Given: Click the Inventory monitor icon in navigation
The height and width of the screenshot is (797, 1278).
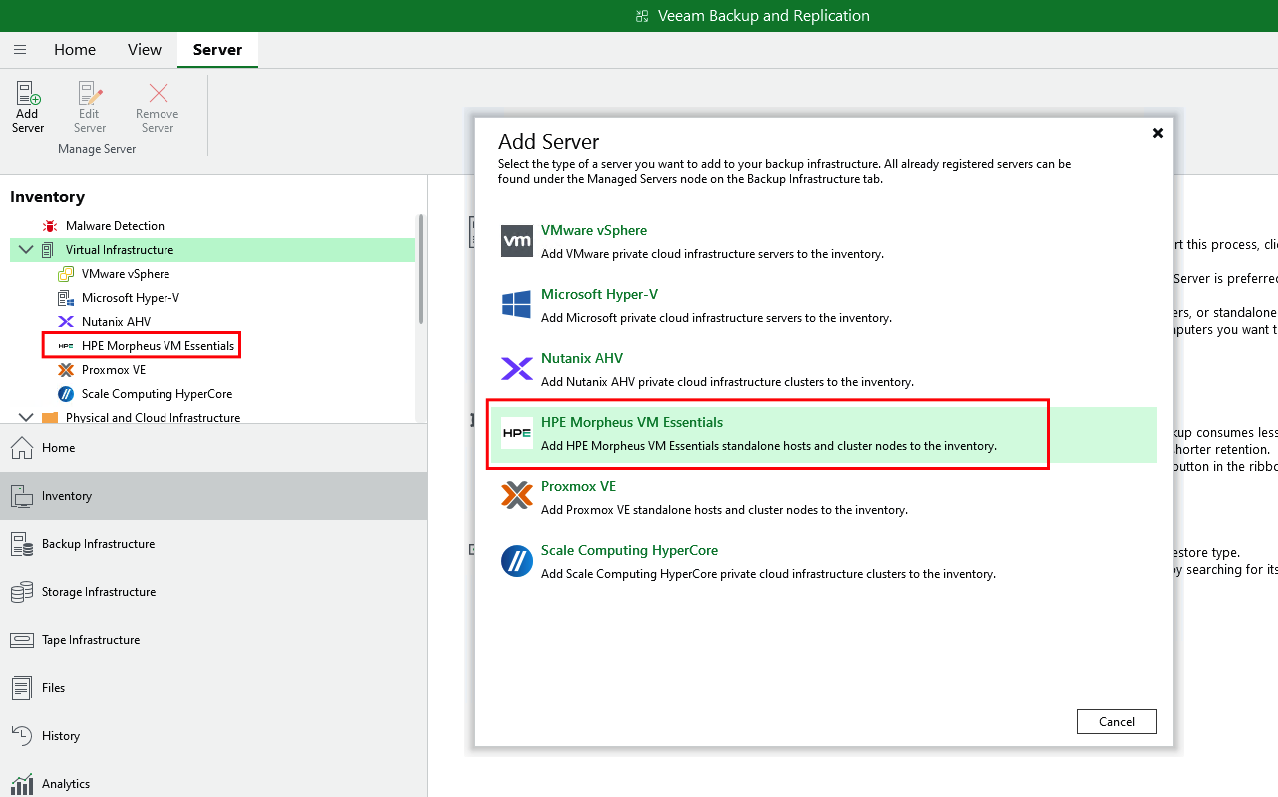Looking at the screenshot, I should 22,495.
